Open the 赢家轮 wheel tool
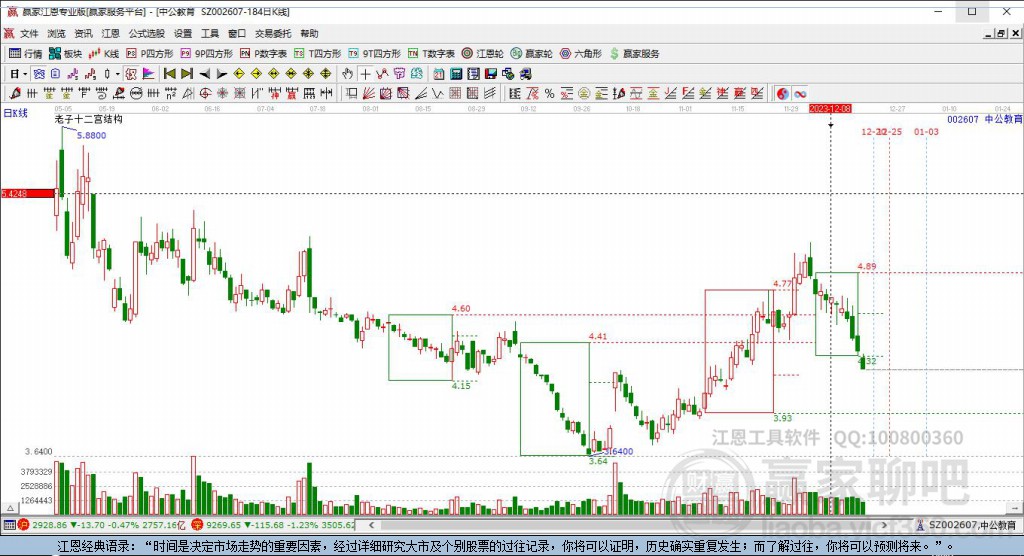Image resolution: width=1024 pixels, height=556 pixels. click(532, 54)
